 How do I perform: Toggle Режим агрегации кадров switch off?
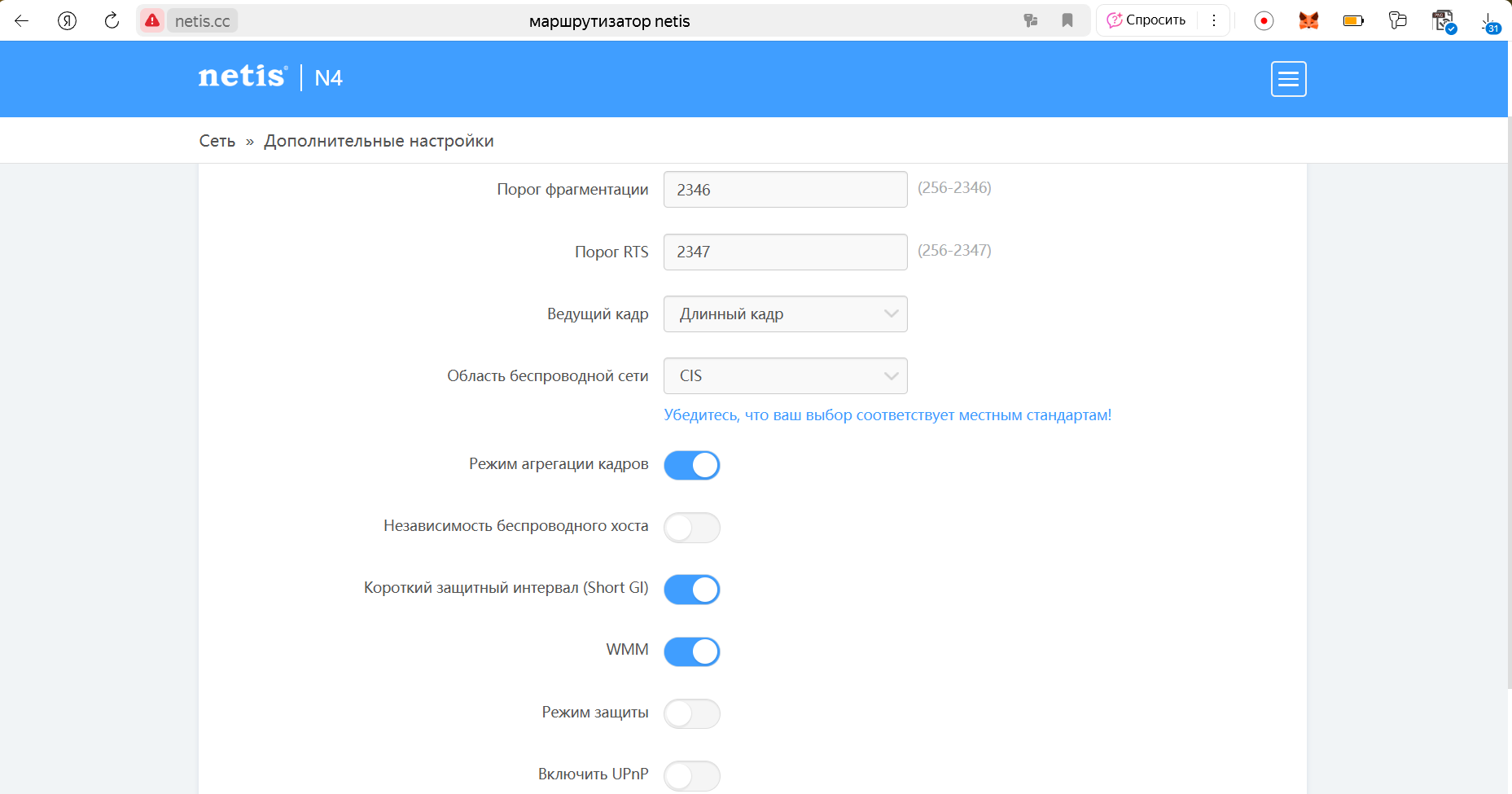tap(692, 465)
